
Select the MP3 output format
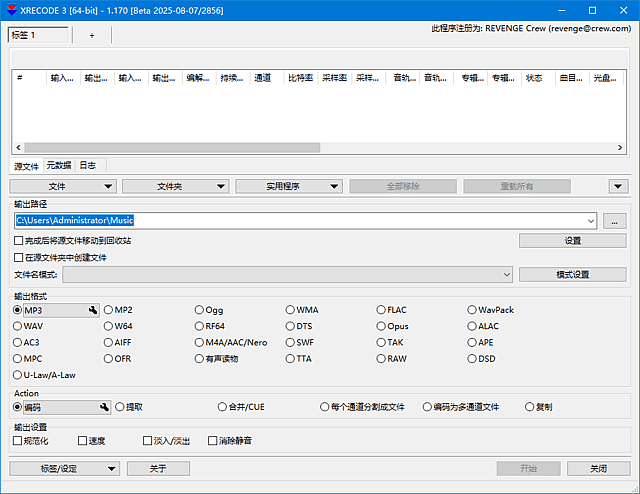(x=17, y=310)
